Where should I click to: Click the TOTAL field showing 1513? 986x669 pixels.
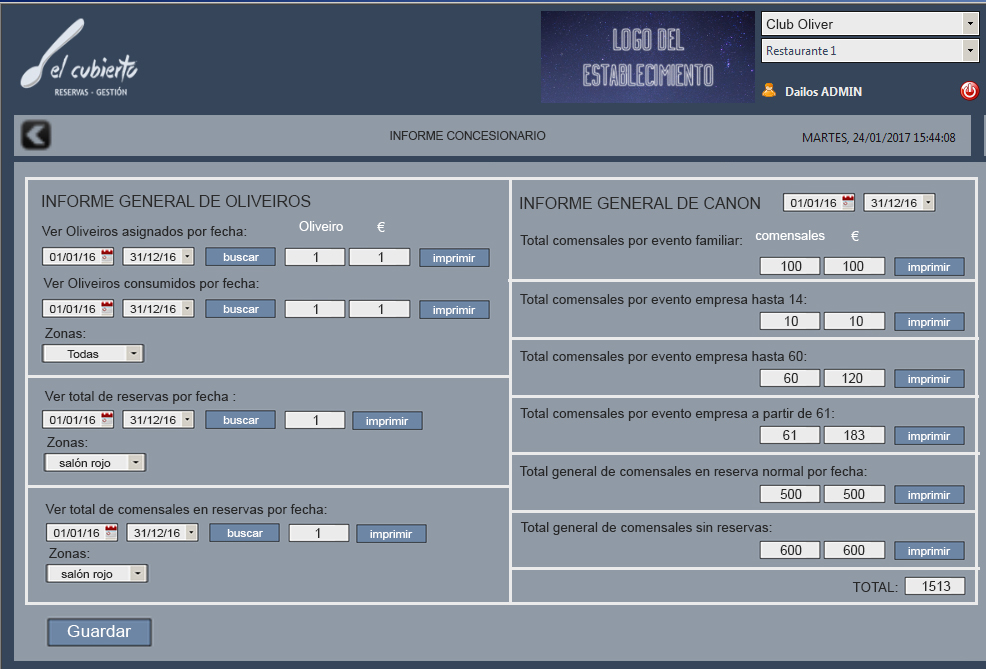tap(934, 587)
